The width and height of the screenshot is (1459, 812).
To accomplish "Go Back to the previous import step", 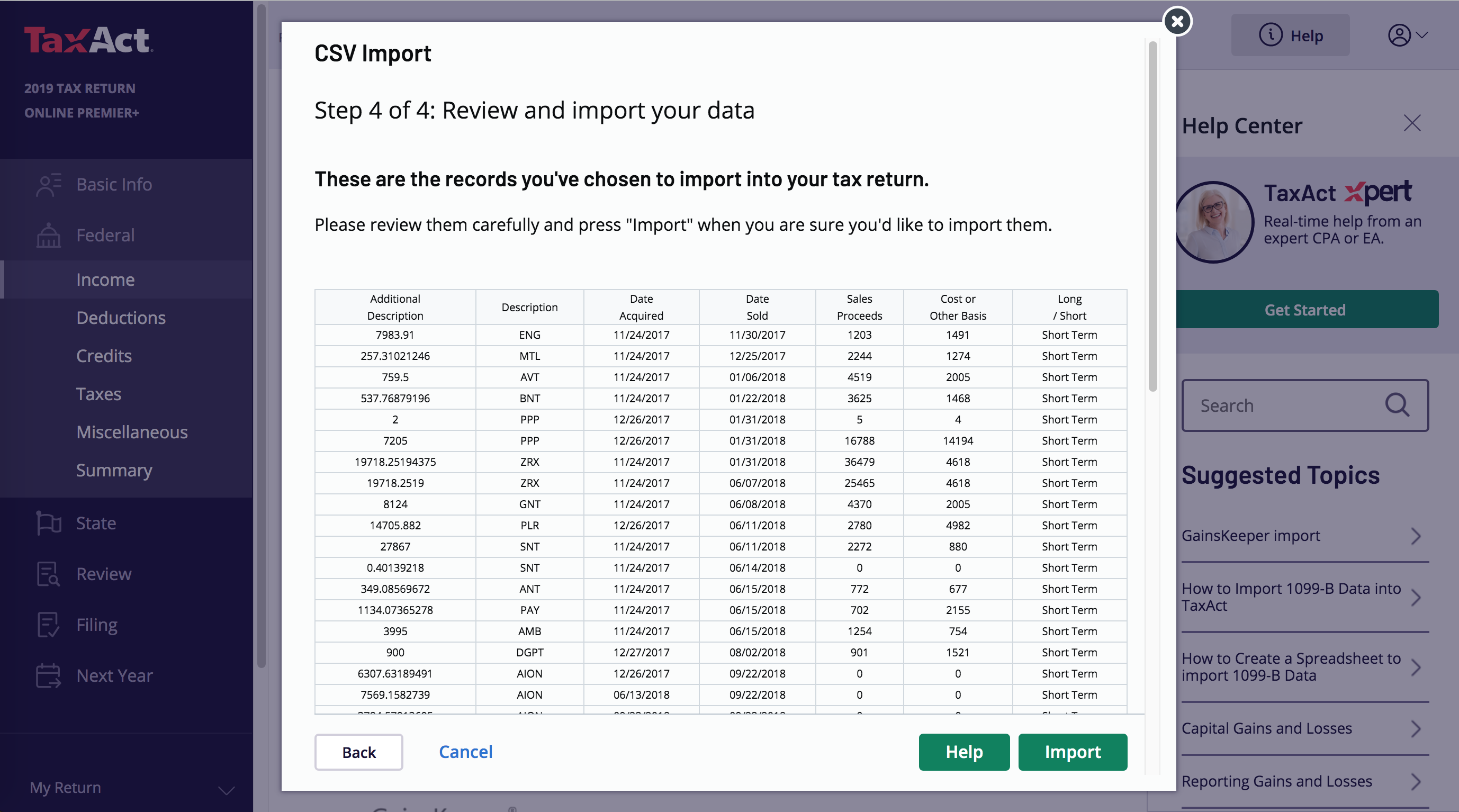I will click(x=358, y=752).
